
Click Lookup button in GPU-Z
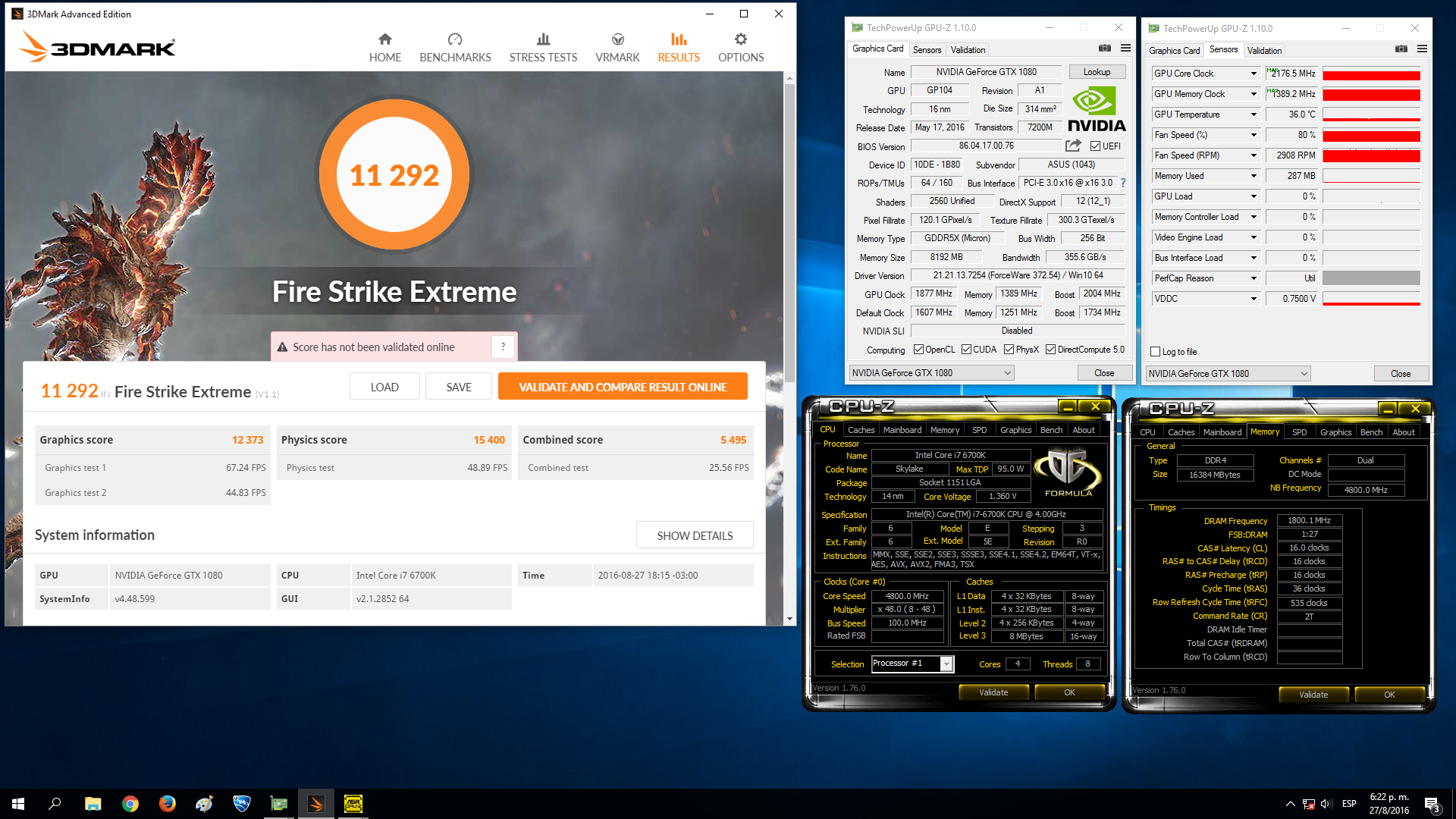(x=1097, y=72)
